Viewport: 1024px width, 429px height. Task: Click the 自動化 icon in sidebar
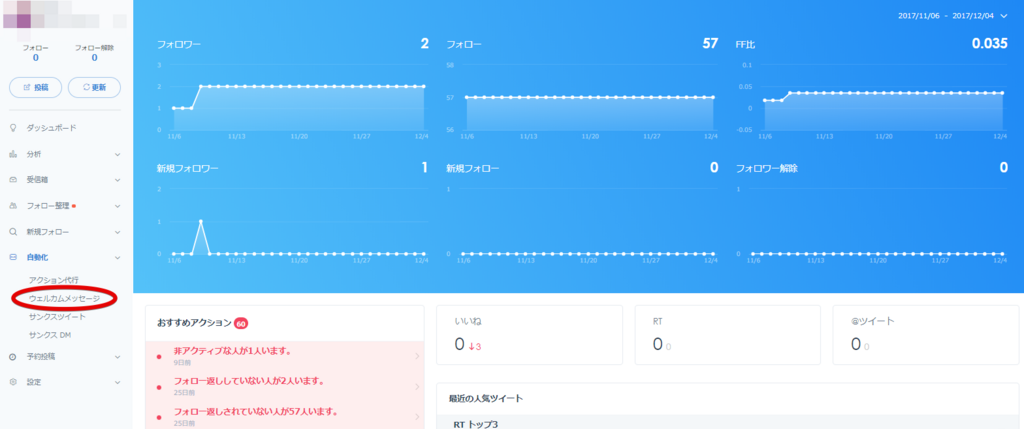(x=13, y=258)
